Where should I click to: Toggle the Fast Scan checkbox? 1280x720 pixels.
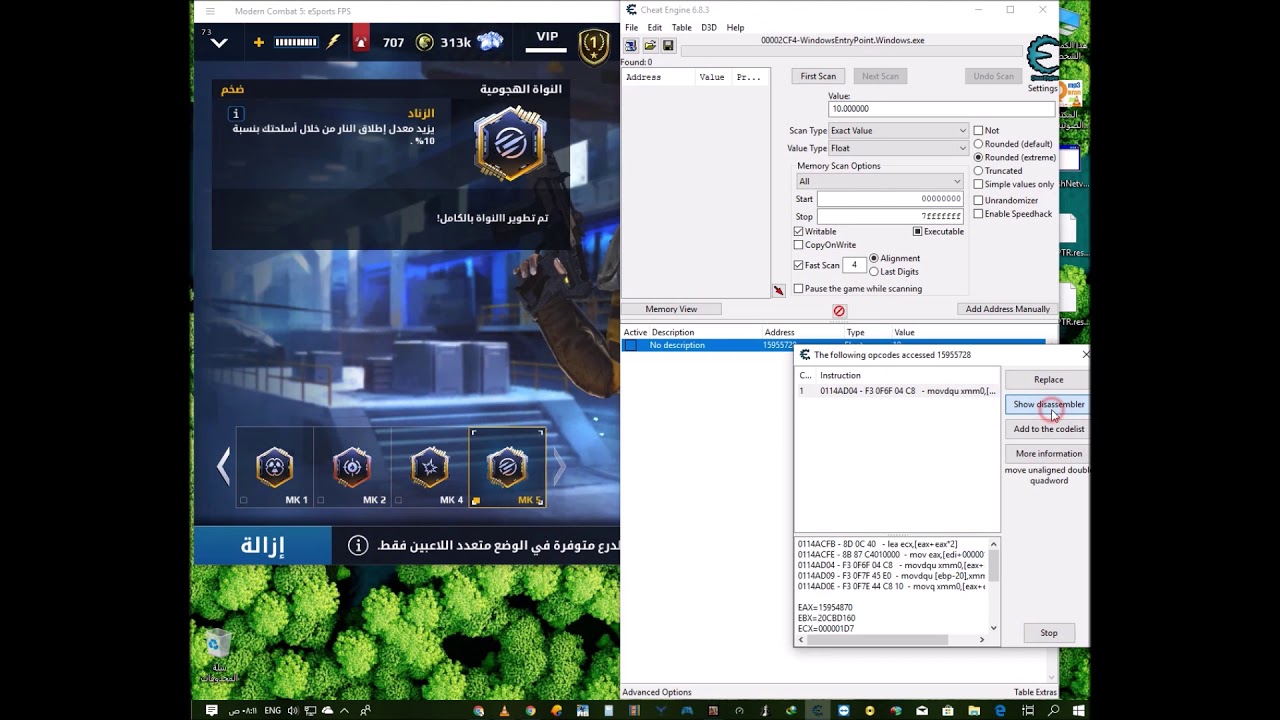[798, 265]
